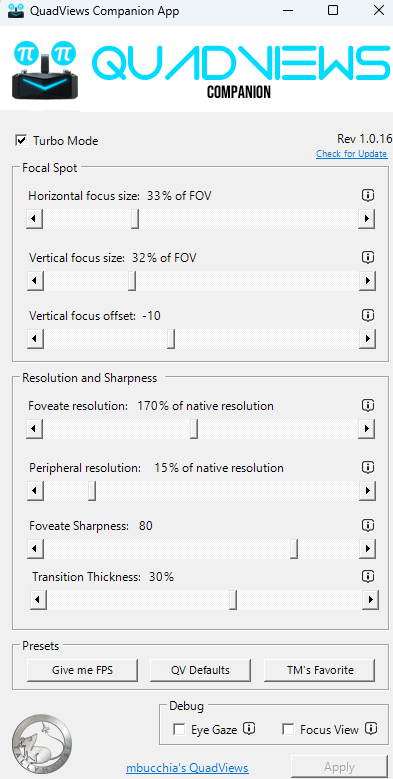This screenshot has width=393, height=779.
Task: Enable the Focus View debug checkbox
Action: 288,729
